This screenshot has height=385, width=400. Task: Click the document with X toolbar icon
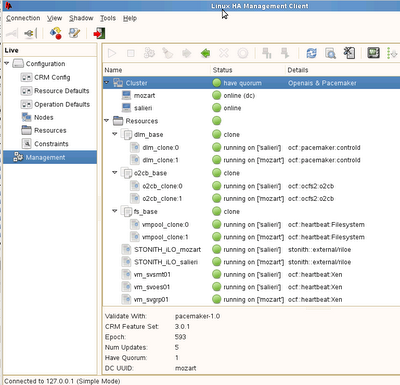[349, 53]
